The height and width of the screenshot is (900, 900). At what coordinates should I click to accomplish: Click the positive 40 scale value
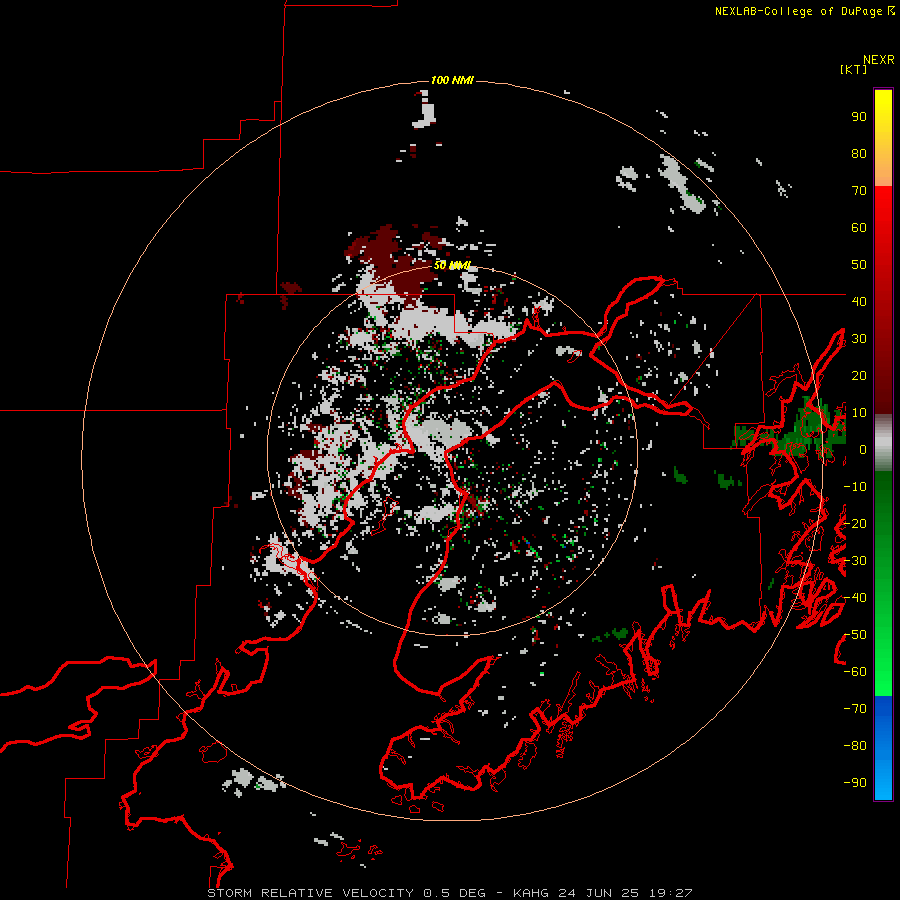(859, 301)
